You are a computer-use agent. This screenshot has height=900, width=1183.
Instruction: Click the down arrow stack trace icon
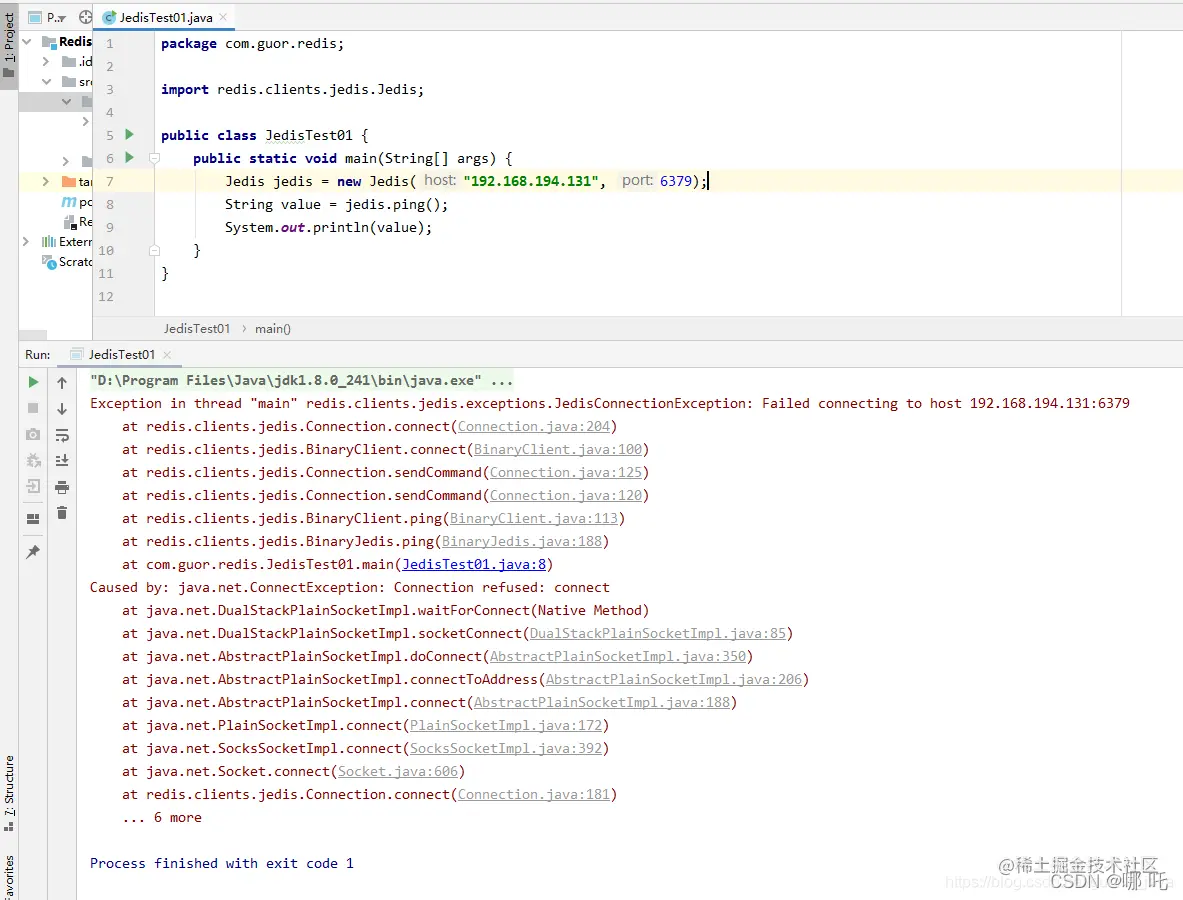62,408
